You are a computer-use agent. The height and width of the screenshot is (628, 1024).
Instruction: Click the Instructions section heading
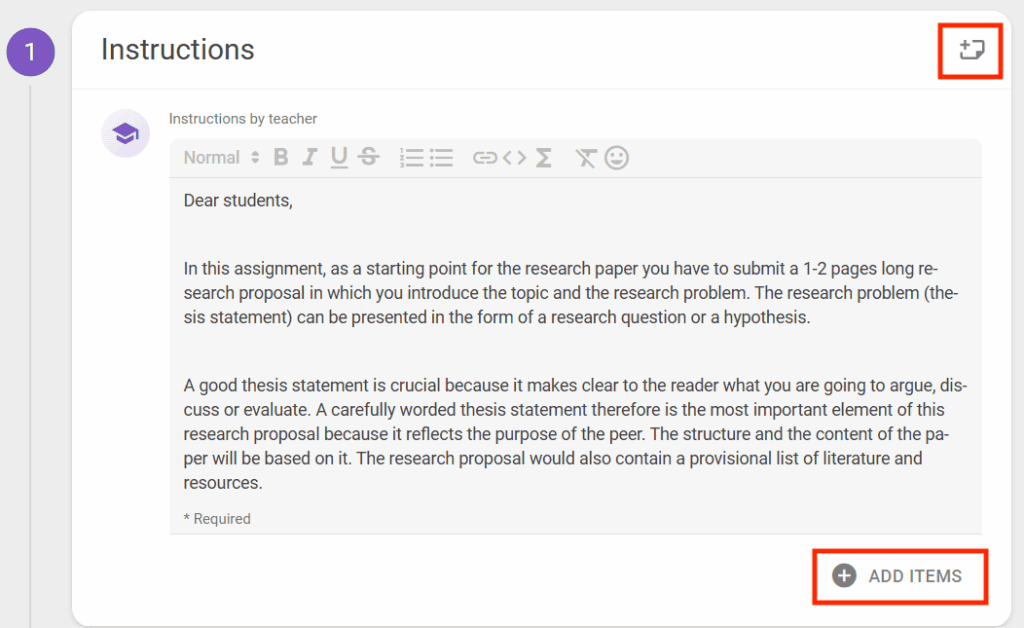point(178,49)
